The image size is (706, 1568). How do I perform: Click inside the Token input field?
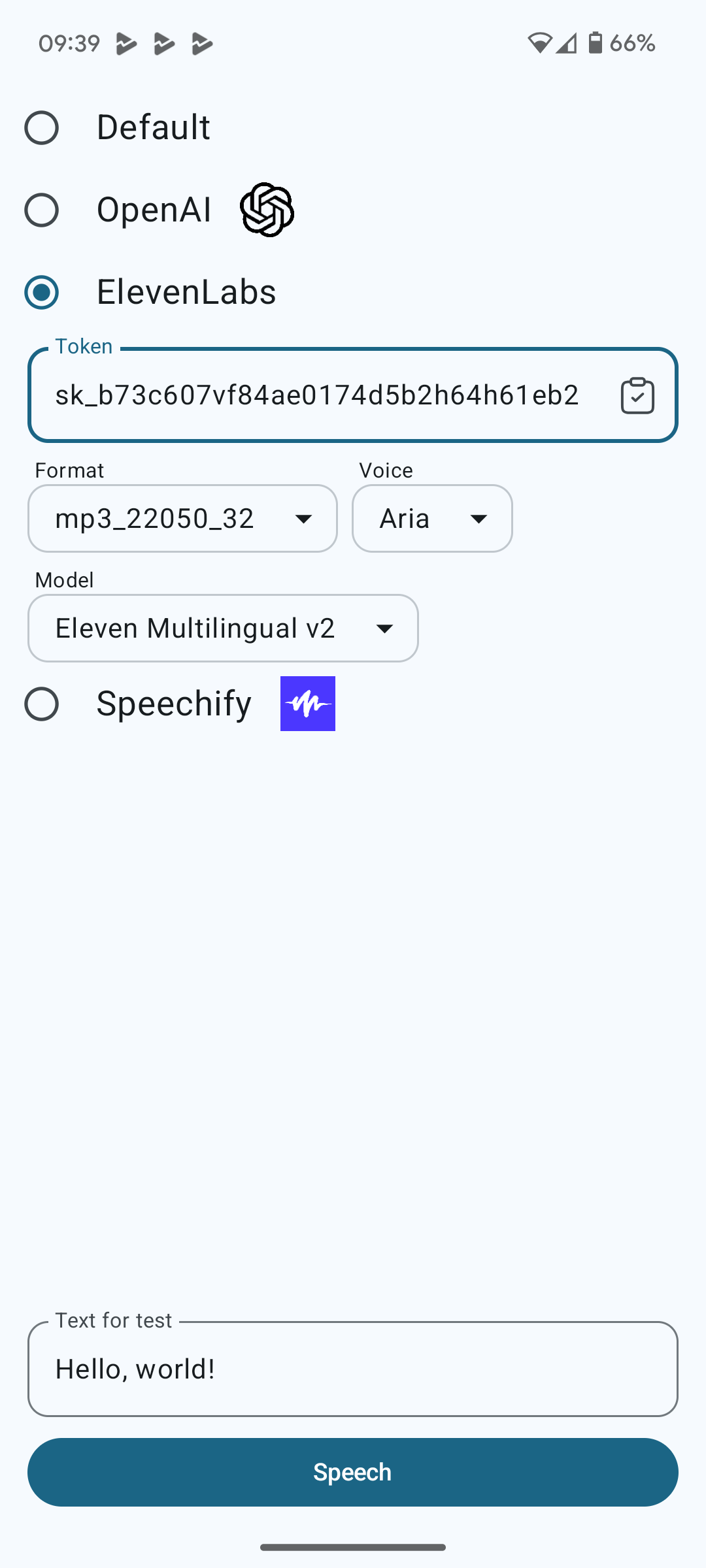pos(320,395)
